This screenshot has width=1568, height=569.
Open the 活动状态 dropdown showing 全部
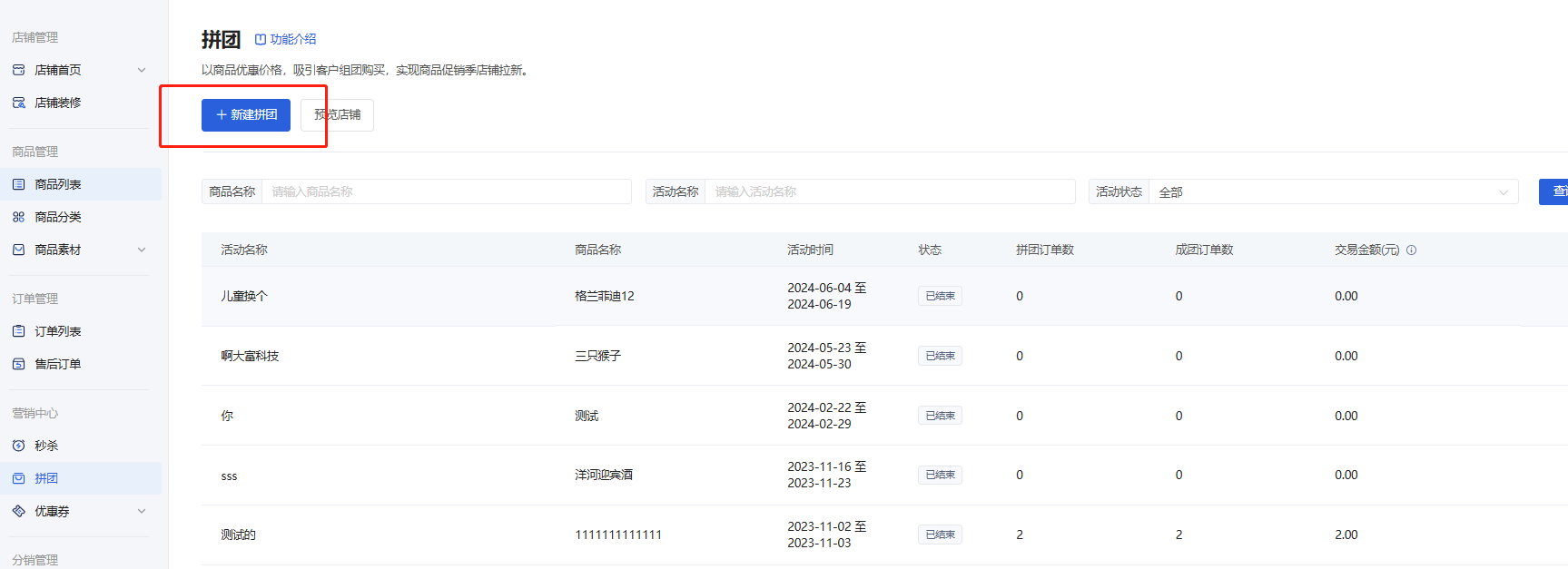(x=1334, y=191)
